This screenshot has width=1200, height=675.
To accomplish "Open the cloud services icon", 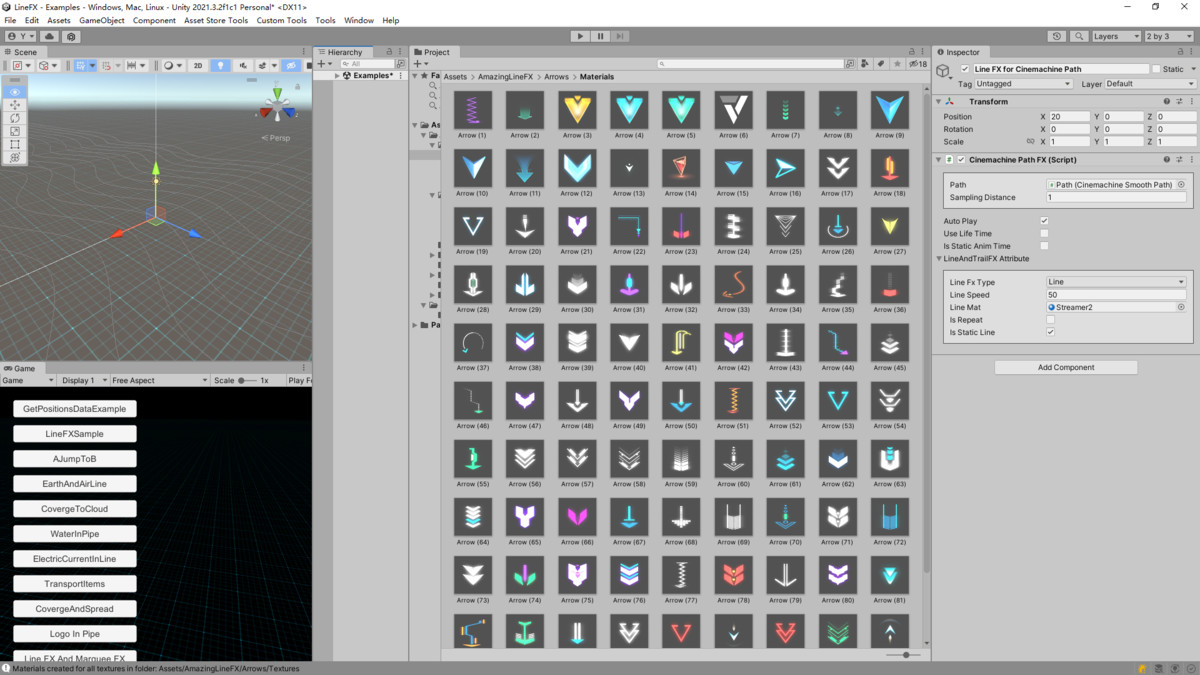I will (x=49, y=37).
